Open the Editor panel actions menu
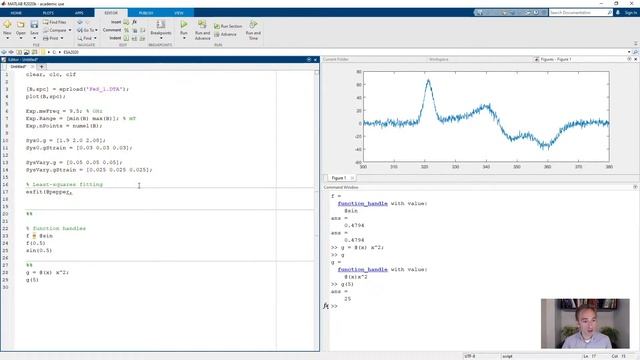 click(x=309, y=60)
